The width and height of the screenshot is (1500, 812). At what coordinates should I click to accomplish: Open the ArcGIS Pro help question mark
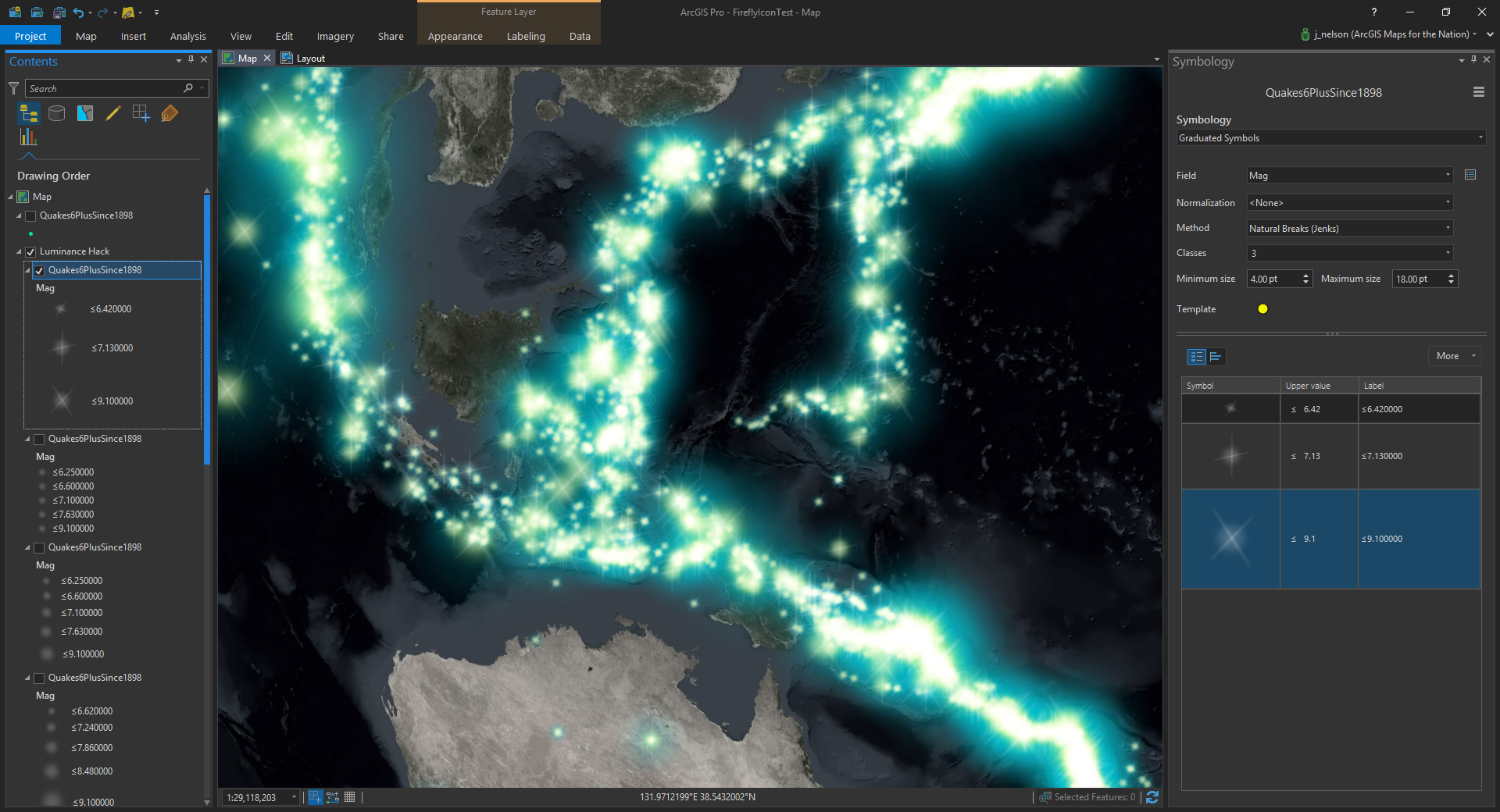[1374, 12]
